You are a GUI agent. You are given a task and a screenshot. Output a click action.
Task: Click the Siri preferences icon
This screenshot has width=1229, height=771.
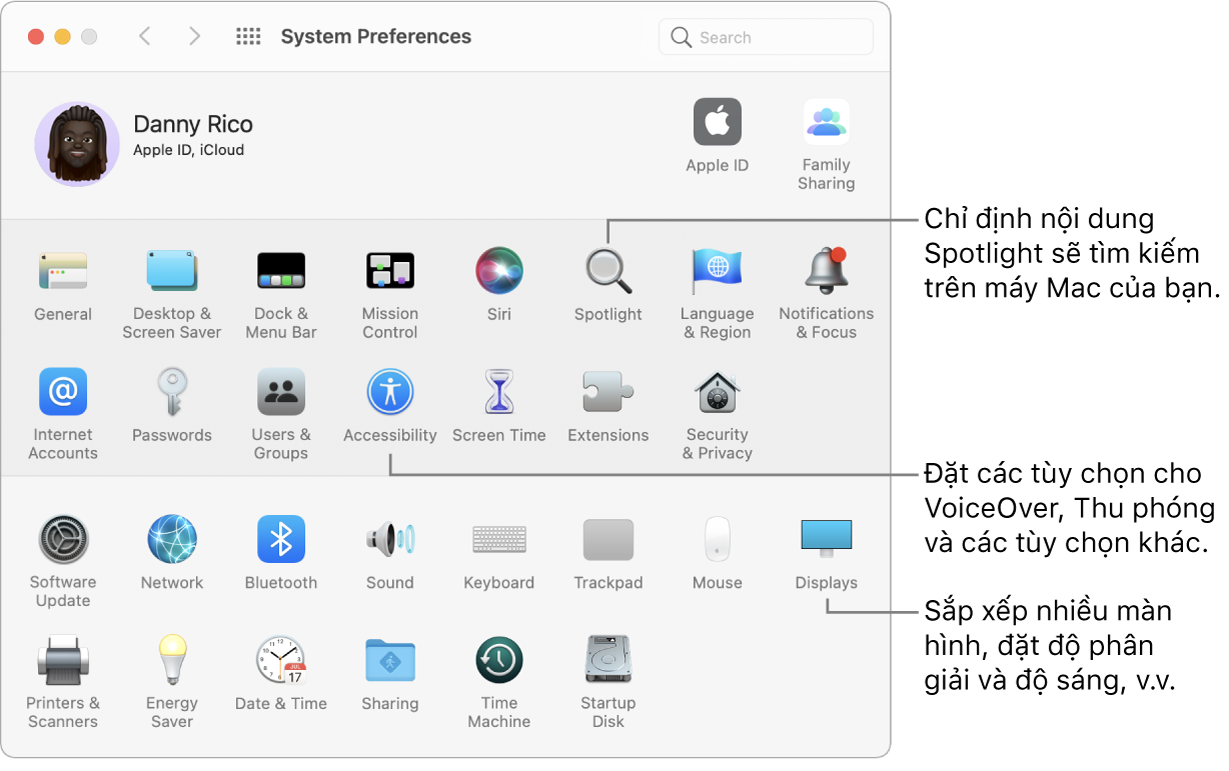499,273
